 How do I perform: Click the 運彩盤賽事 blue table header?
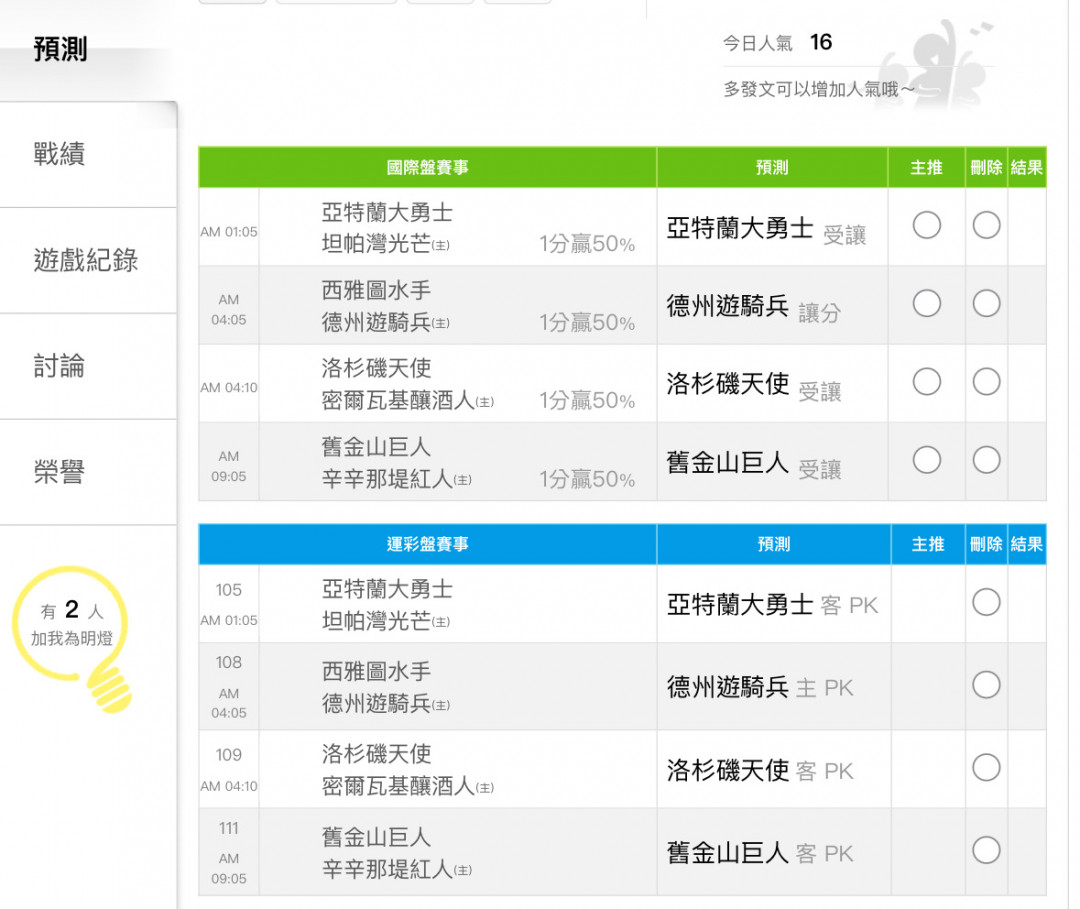coord(428,544)
